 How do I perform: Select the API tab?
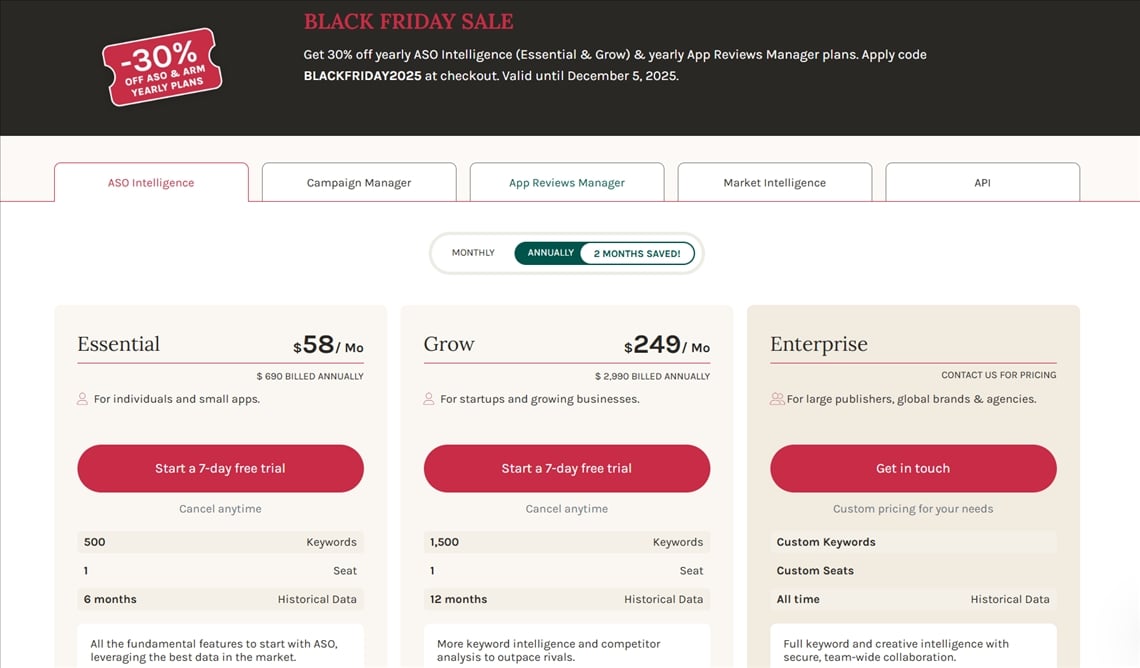point(982,183)
